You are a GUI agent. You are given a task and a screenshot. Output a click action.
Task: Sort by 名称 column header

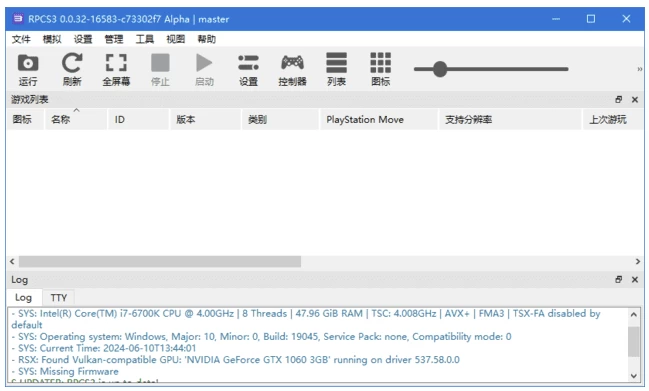pos(76,120)
